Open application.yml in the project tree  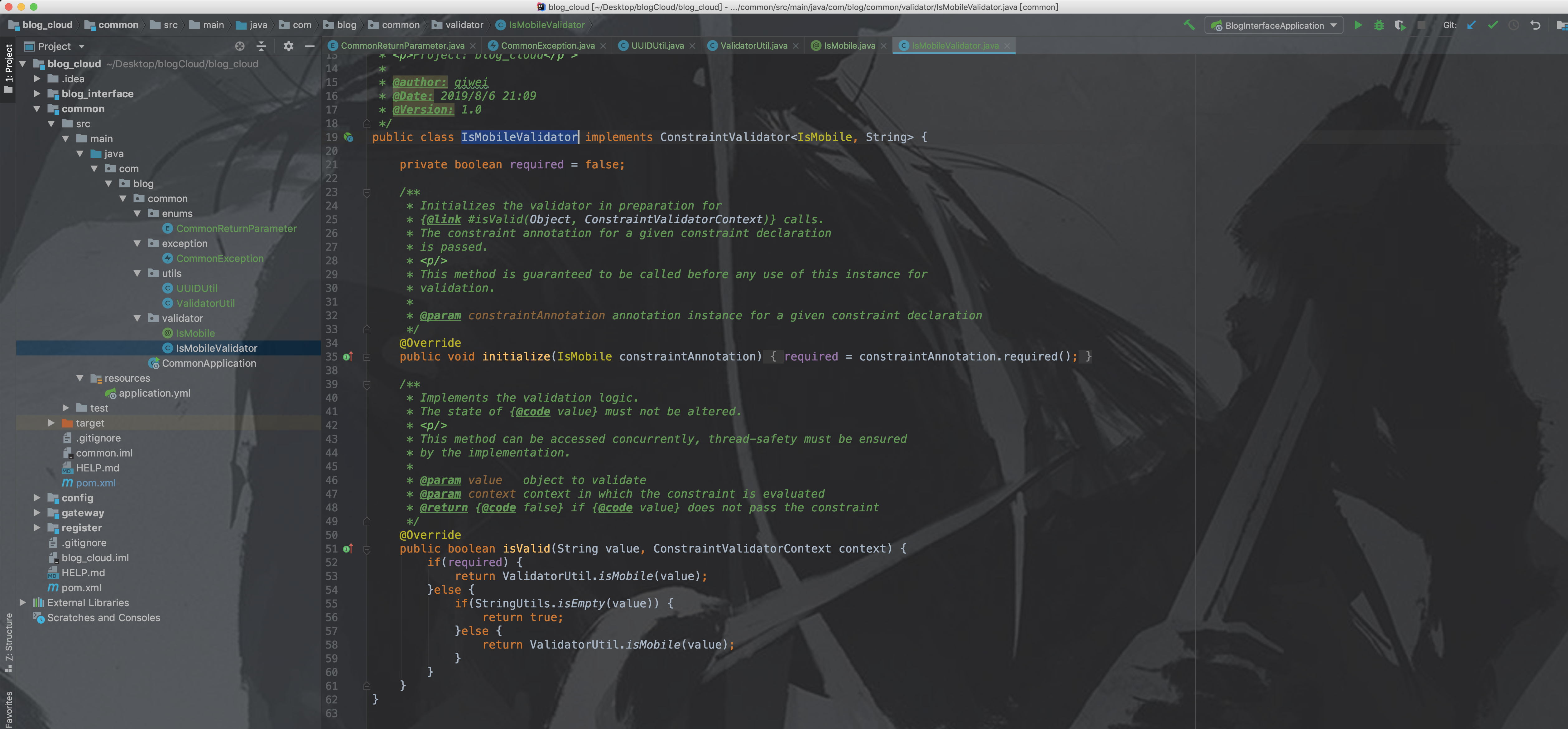[154, 393]
